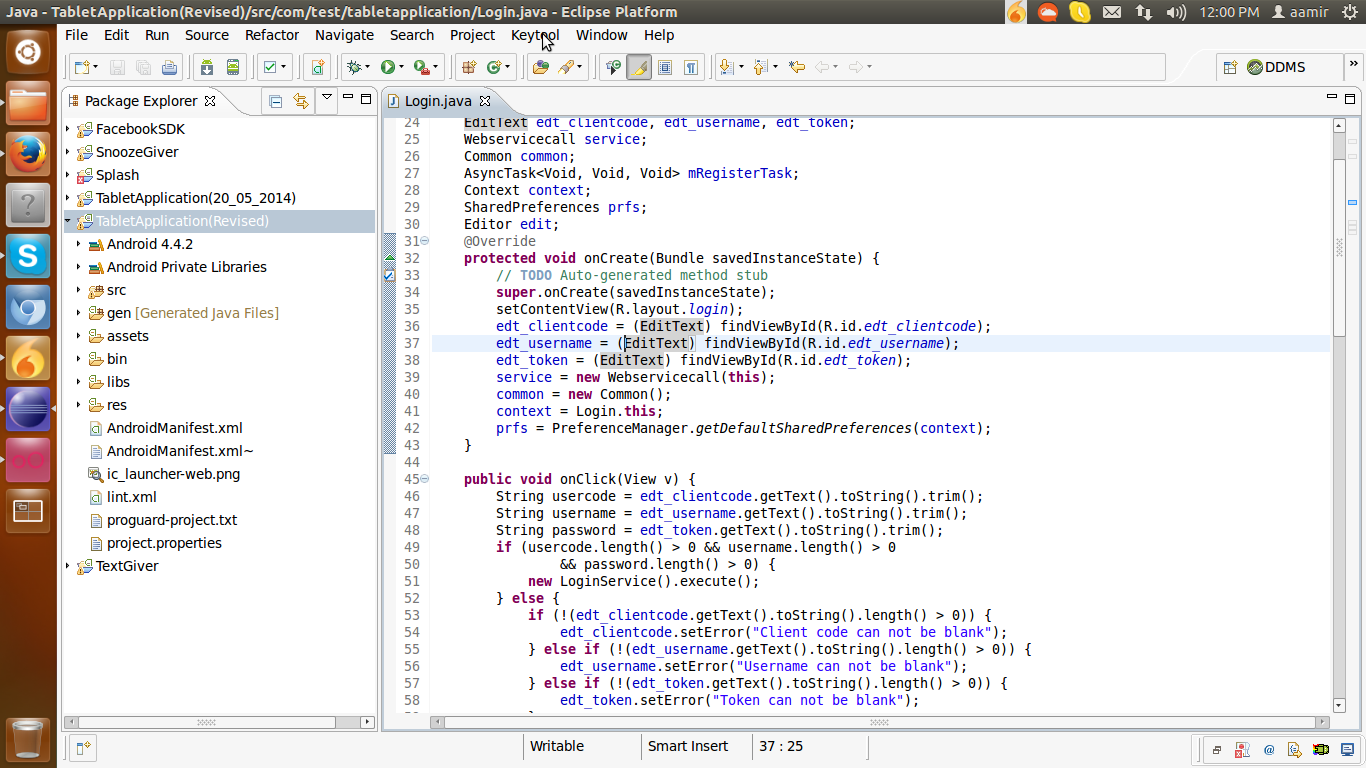Screen dimensions: 1366x768
Task: Click the mail envelope indicator
Action: tap(1111, 12)
